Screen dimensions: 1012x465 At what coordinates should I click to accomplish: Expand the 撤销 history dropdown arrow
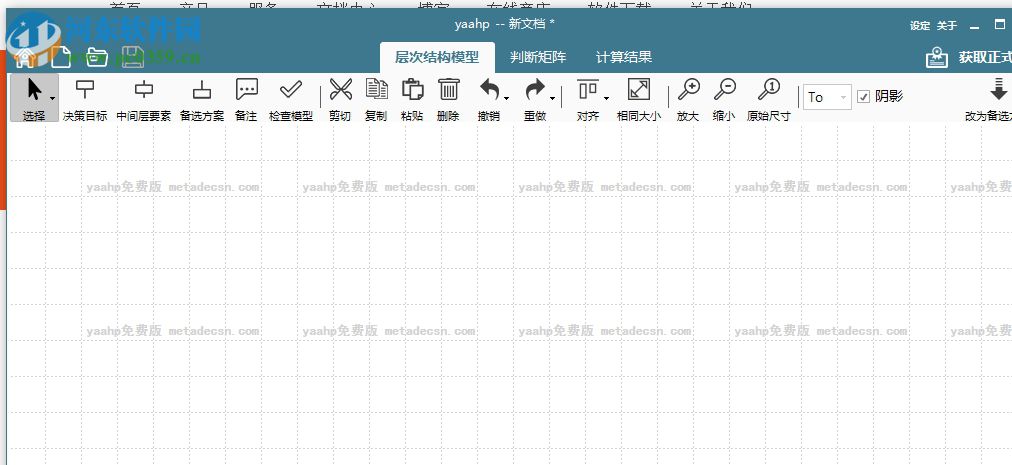[507, 98]
